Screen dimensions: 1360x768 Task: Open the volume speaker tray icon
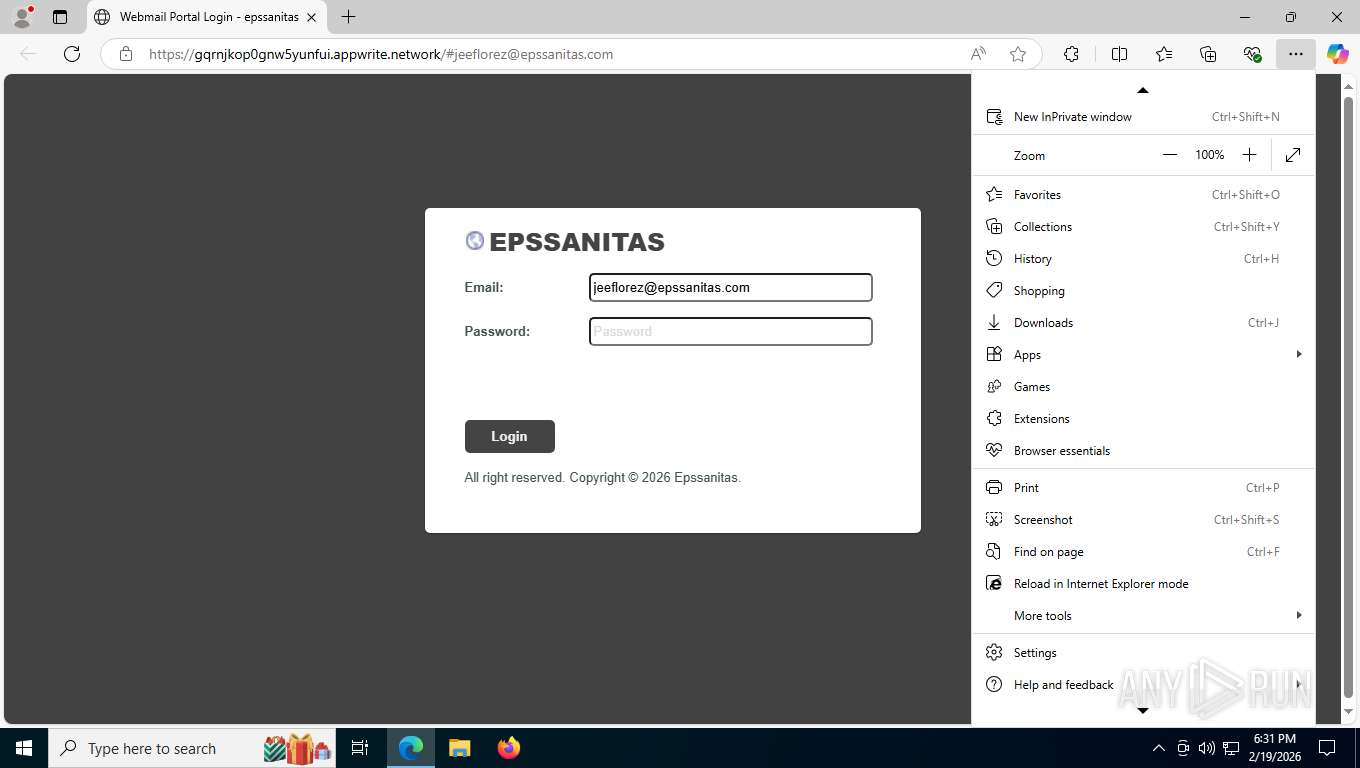(1207, 748)
